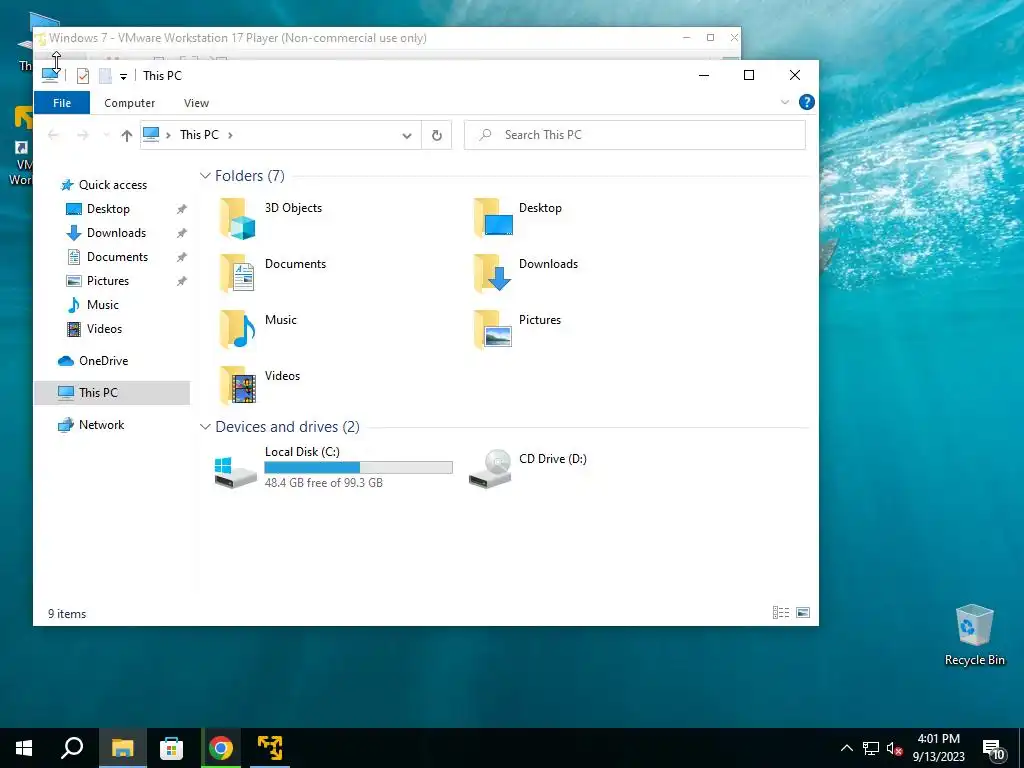1024x768 pixels.
Task: Select the CD Drive (D:) icon
Action: (490, 468)
